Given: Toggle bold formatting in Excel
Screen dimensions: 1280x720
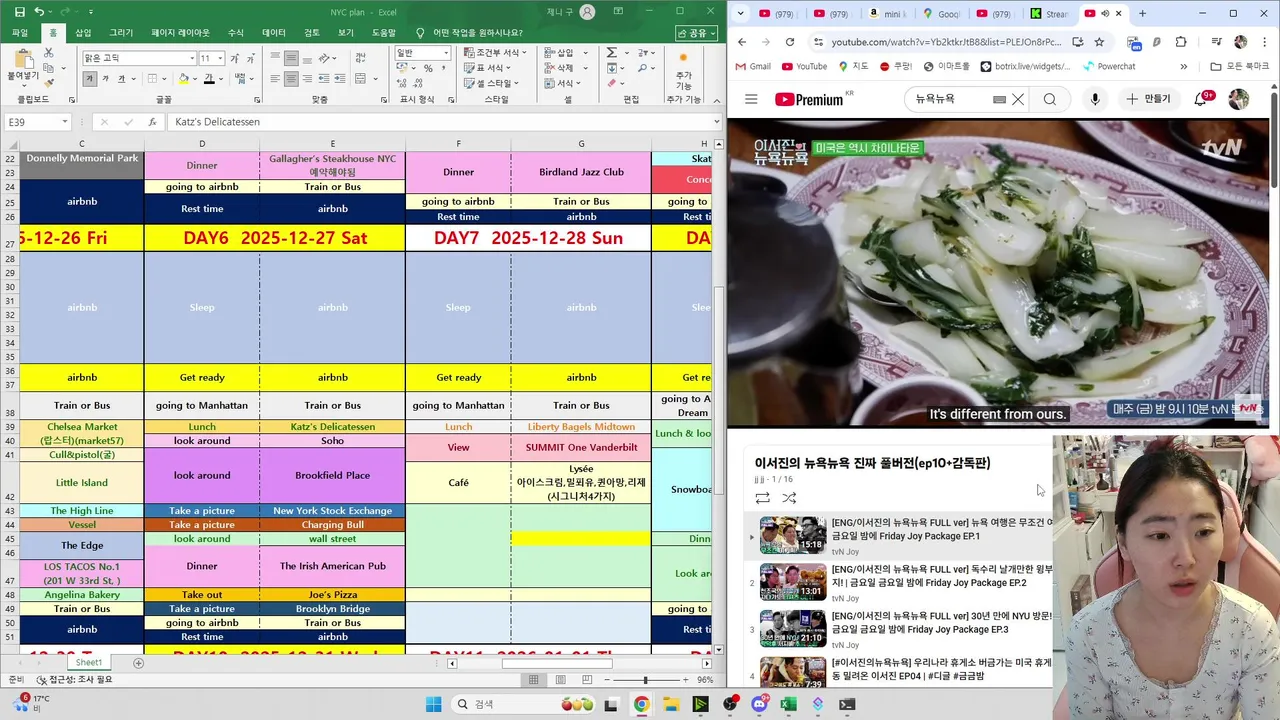Looking at the screenshot, I should pyautogui.click(x=89, y=79).
